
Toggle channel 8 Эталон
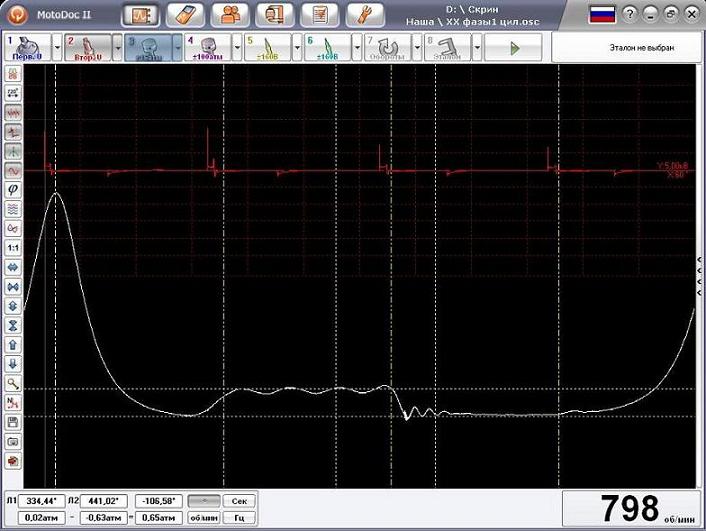coord(448,47)
